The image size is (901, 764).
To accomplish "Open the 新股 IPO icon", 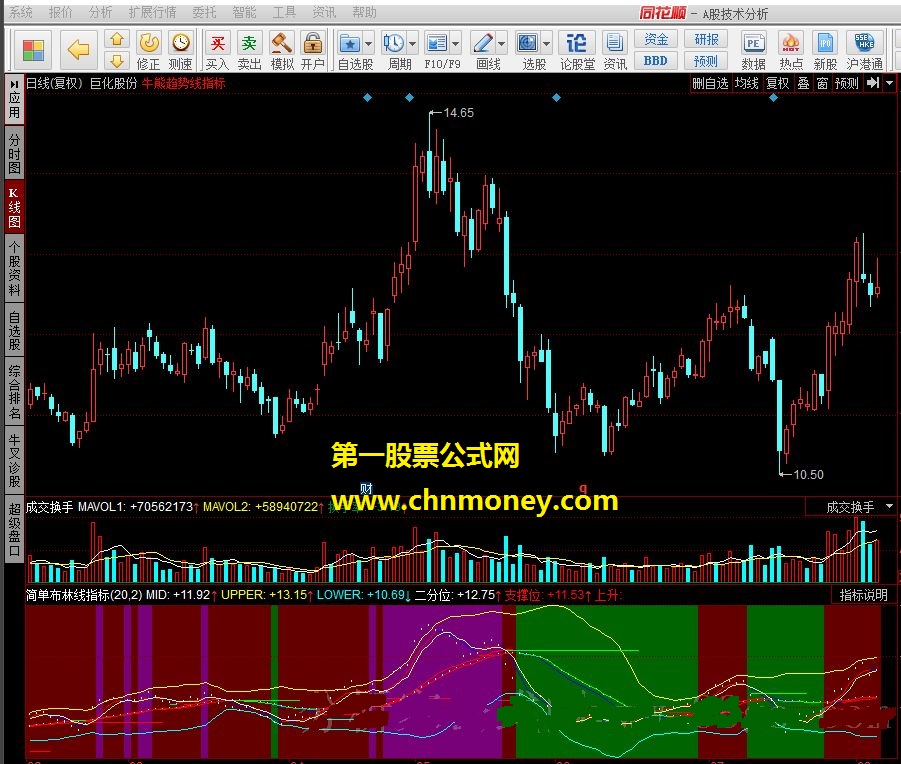I will 825,43.
